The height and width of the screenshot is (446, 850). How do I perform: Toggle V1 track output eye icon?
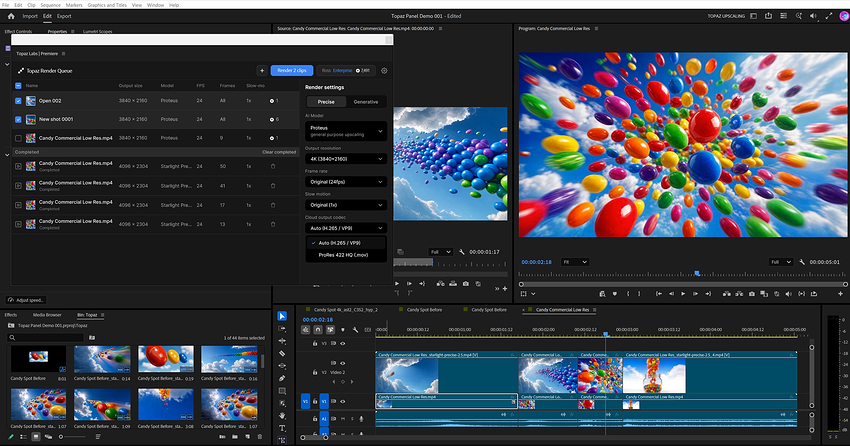(x=343, y=402)
